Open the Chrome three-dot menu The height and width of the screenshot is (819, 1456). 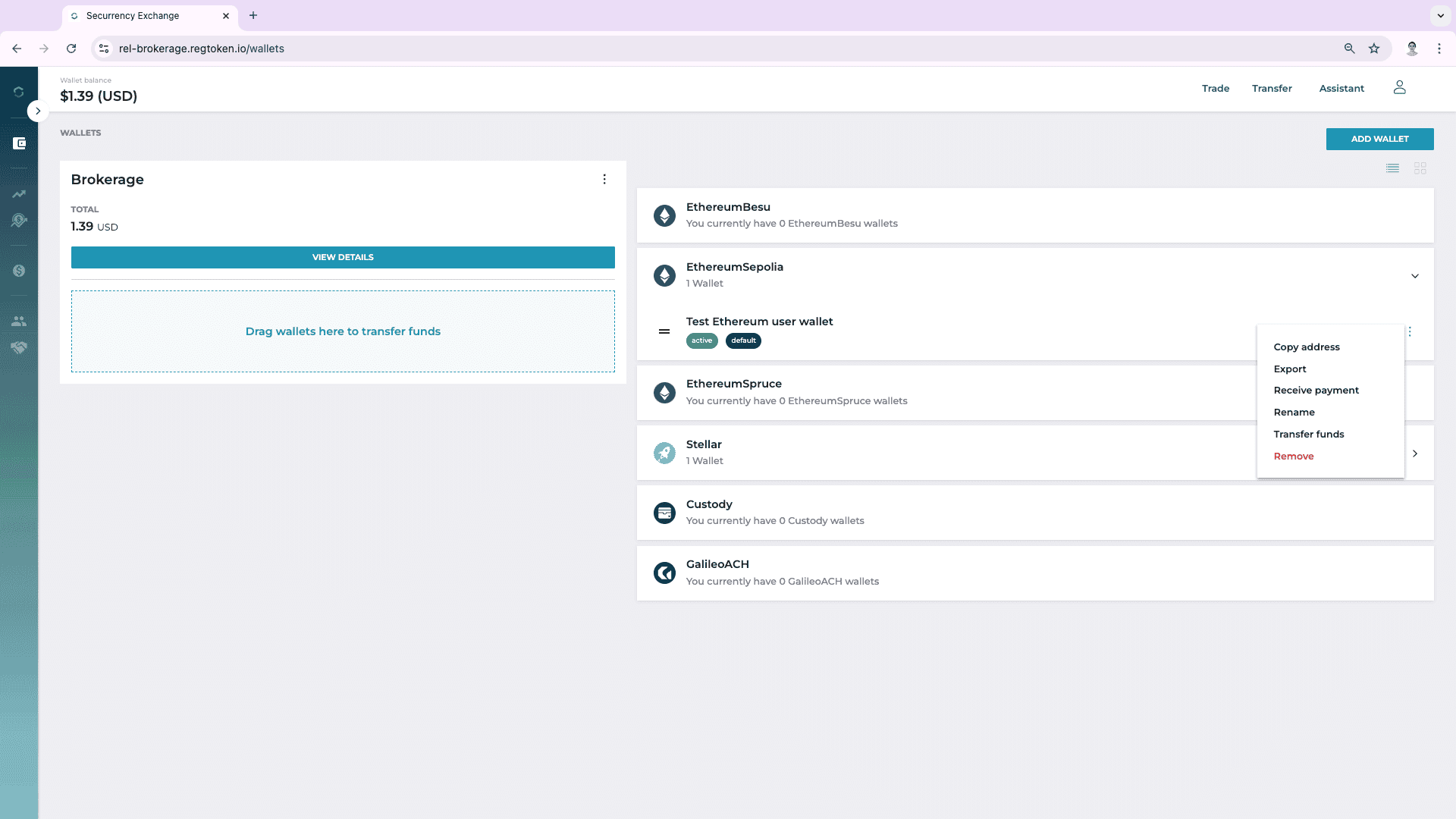click(x=1439, y=49)
